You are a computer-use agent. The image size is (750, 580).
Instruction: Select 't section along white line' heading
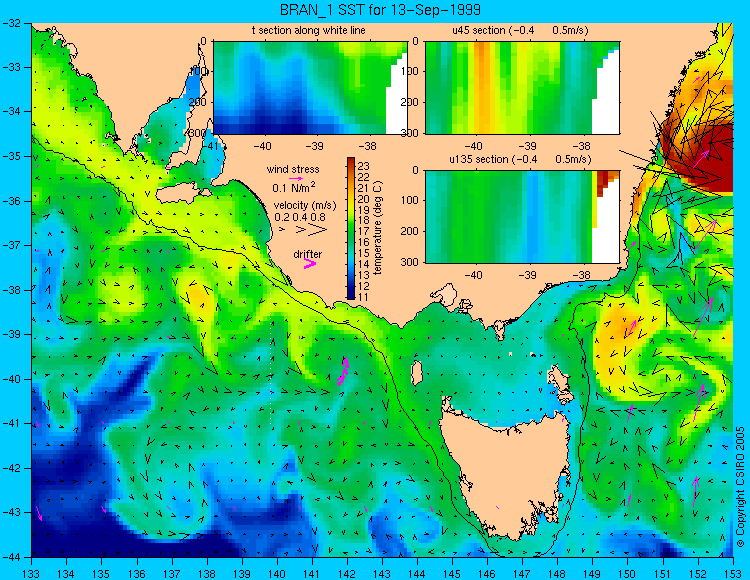point(309,31)
